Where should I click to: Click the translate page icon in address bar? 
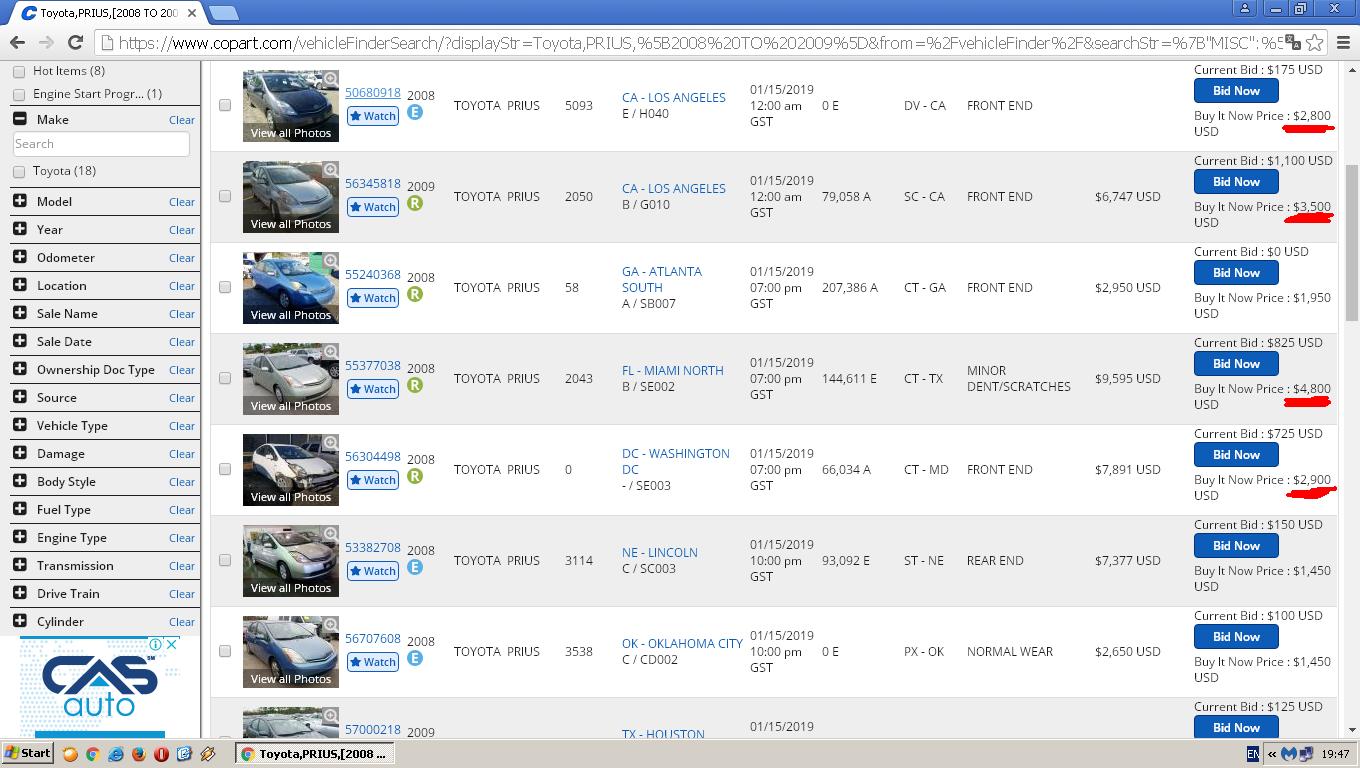1293,42
